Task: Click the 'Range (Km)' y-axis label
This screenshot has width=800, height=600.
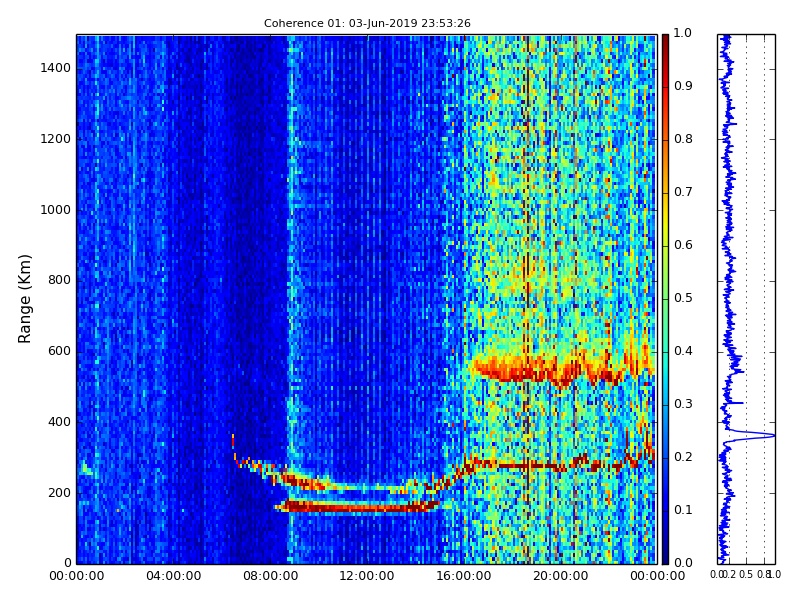Action: coord(24,299)
